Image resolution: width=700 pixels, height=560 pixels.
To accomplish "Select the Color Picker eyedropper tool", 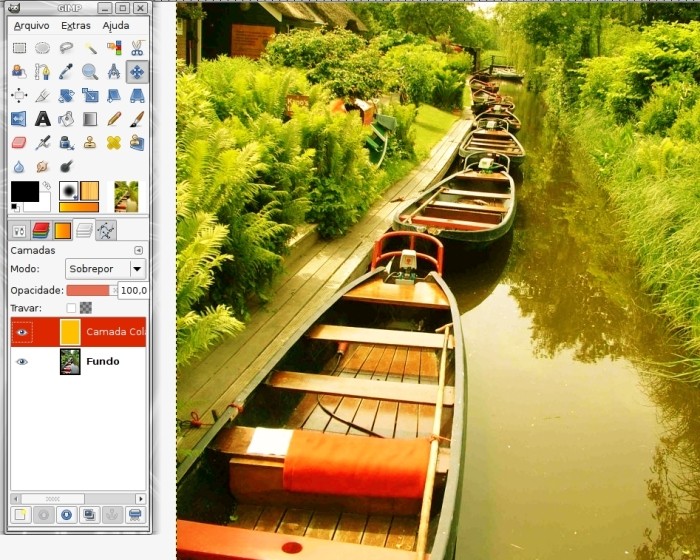I will click(x=66, y=71).
